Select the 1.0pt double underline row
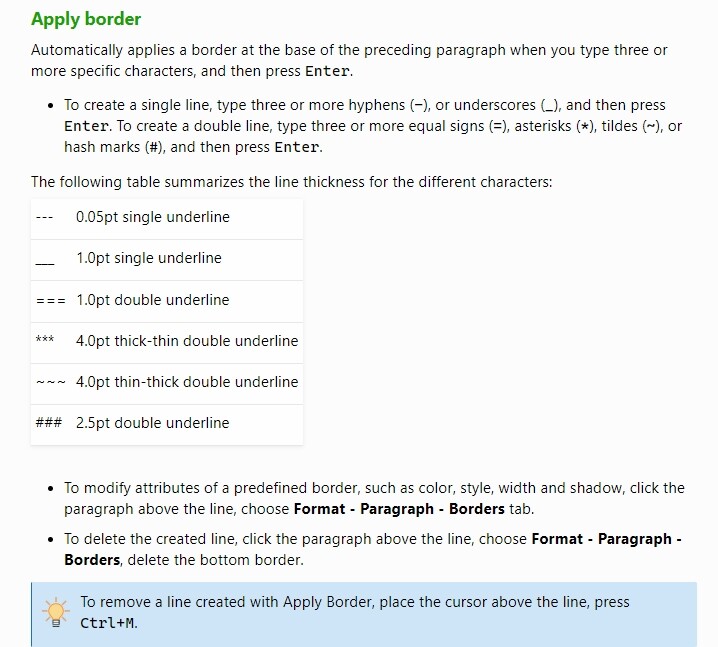Screen dimensions: 718x647 167,301
